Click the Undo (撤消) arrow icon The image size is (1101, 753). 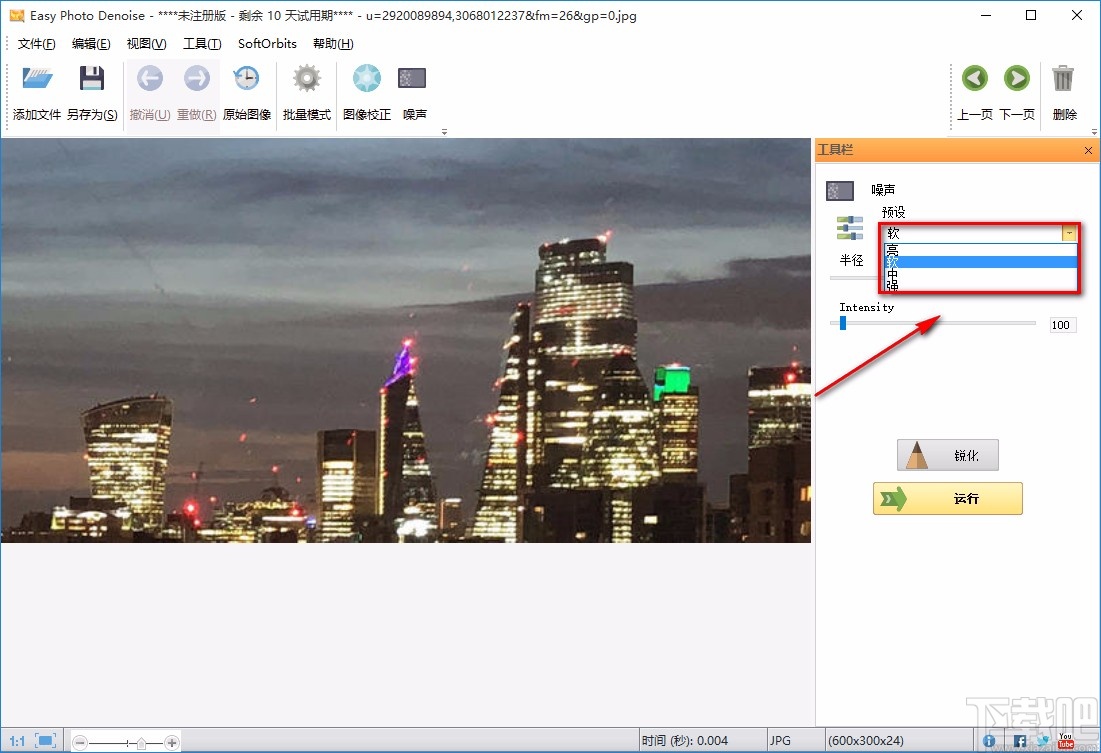150,78
